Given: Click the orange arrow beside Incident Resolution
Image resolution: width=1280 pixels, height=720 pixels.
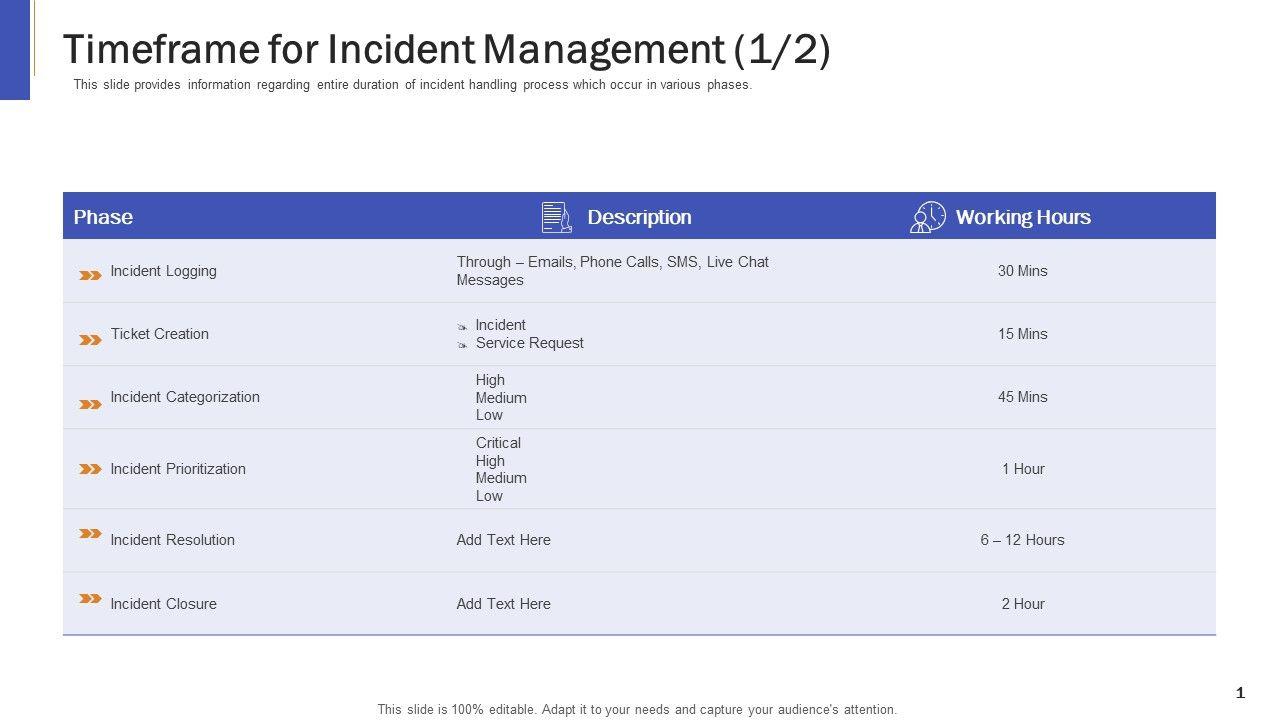Looking at the screenshot, I should tap(90, 534).
